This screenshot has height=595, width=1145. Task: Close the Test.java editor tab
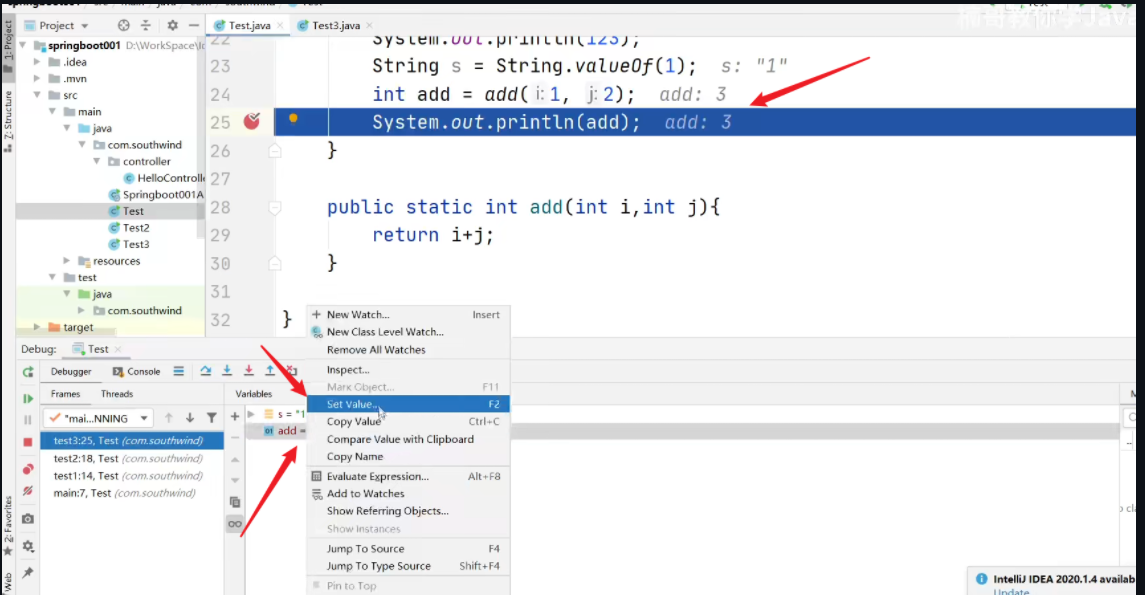(x=280, y=26)
